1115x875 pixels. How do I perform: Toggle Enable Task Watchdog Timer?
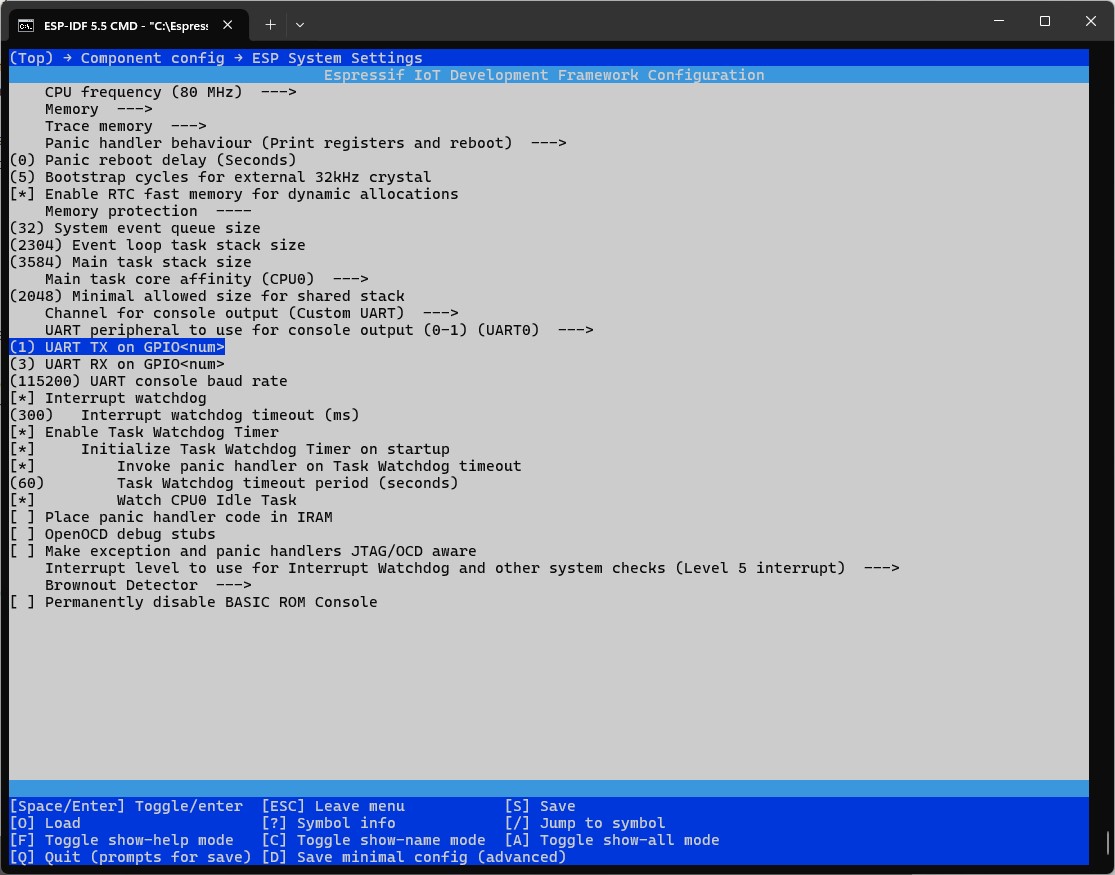click(144, 433)
